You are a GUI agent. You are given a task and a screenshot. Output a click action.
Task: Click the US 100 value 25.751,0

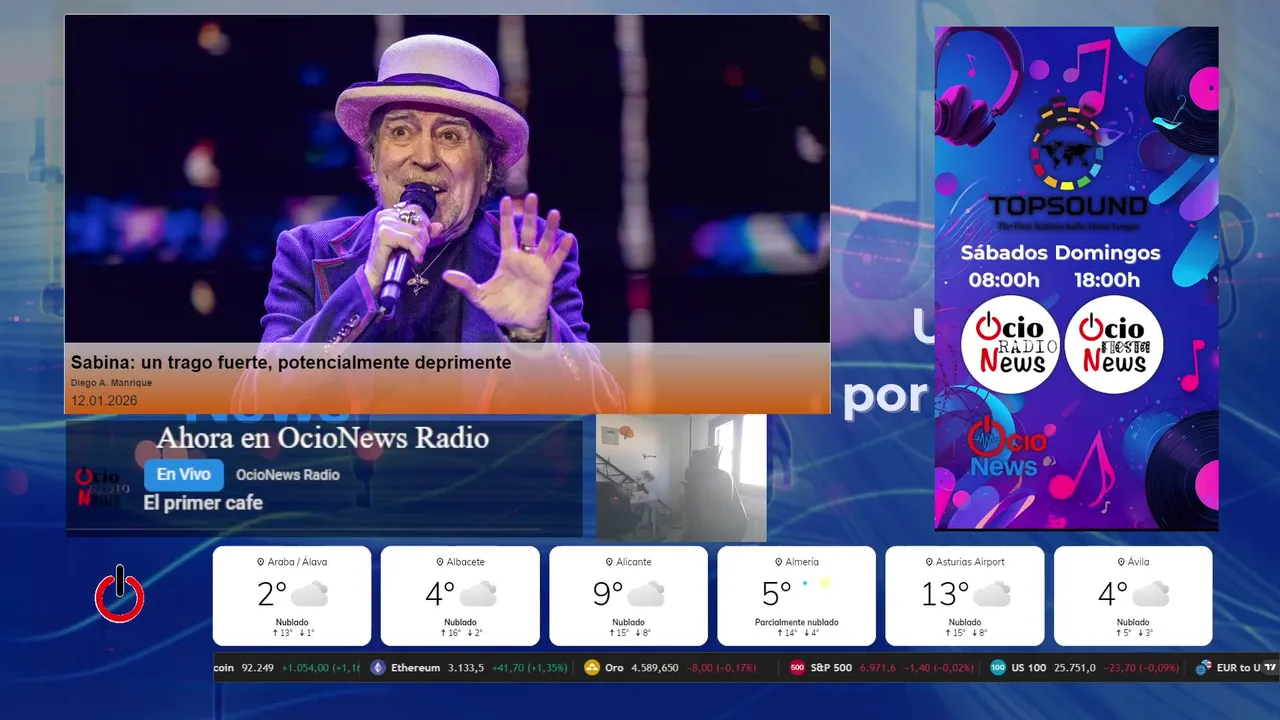(x=1073, y=668)
